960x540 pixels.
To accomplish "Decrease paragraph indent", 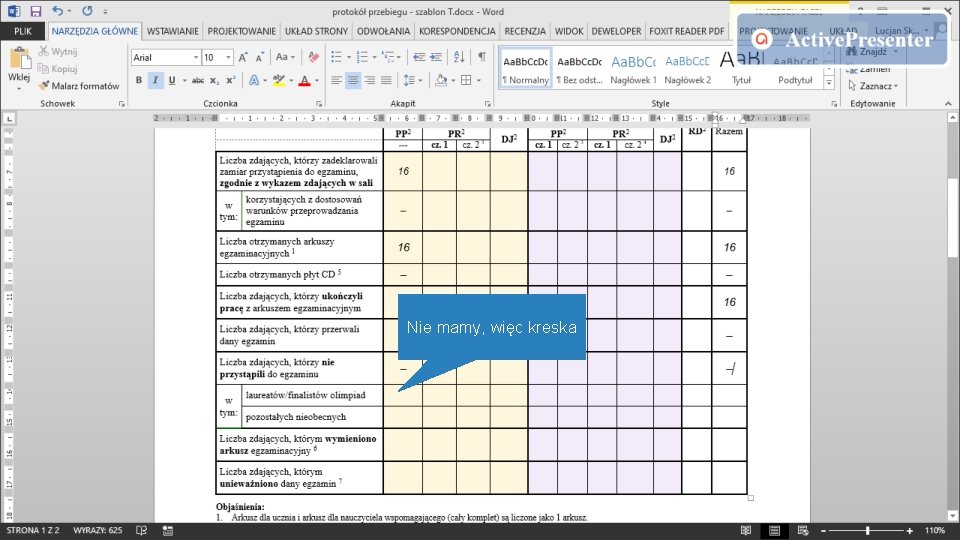I will click(x=419, y=57).
